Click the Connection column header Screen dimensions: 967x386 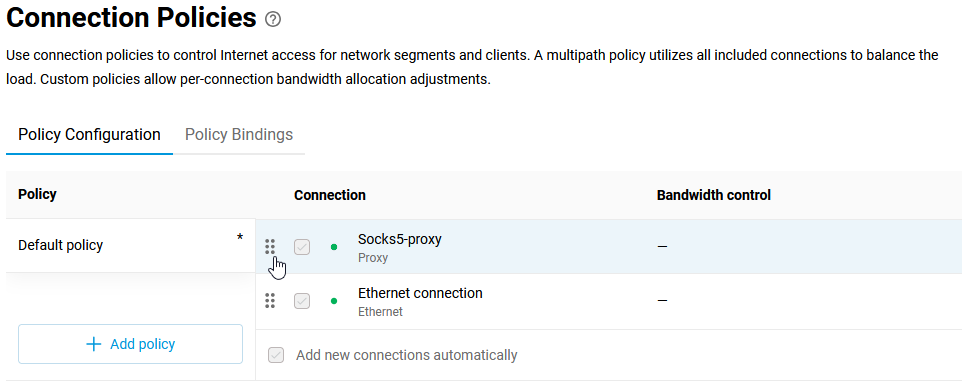point(329,195)
